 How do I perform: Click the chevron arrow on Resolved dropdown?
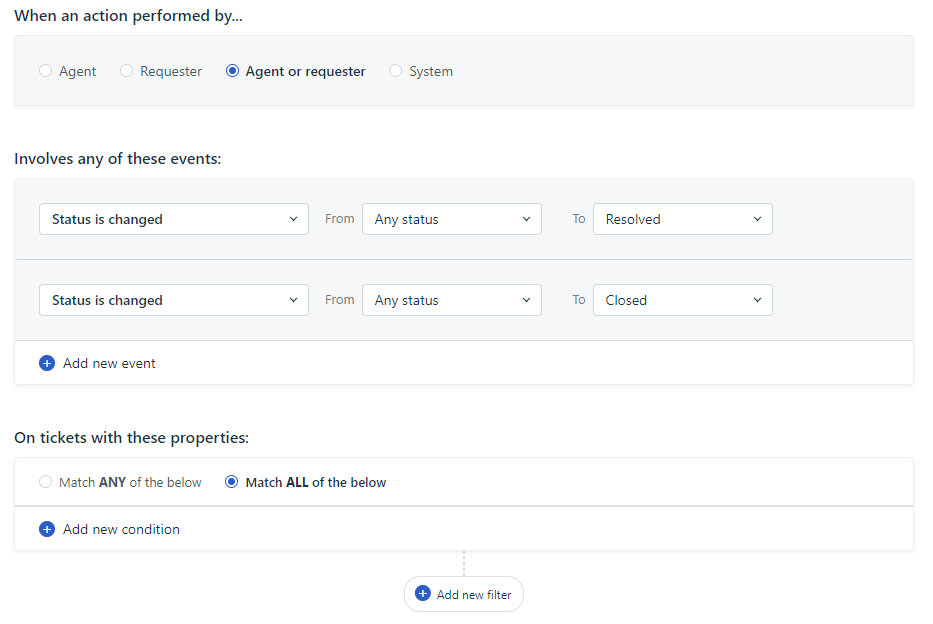tap(757, 220)
